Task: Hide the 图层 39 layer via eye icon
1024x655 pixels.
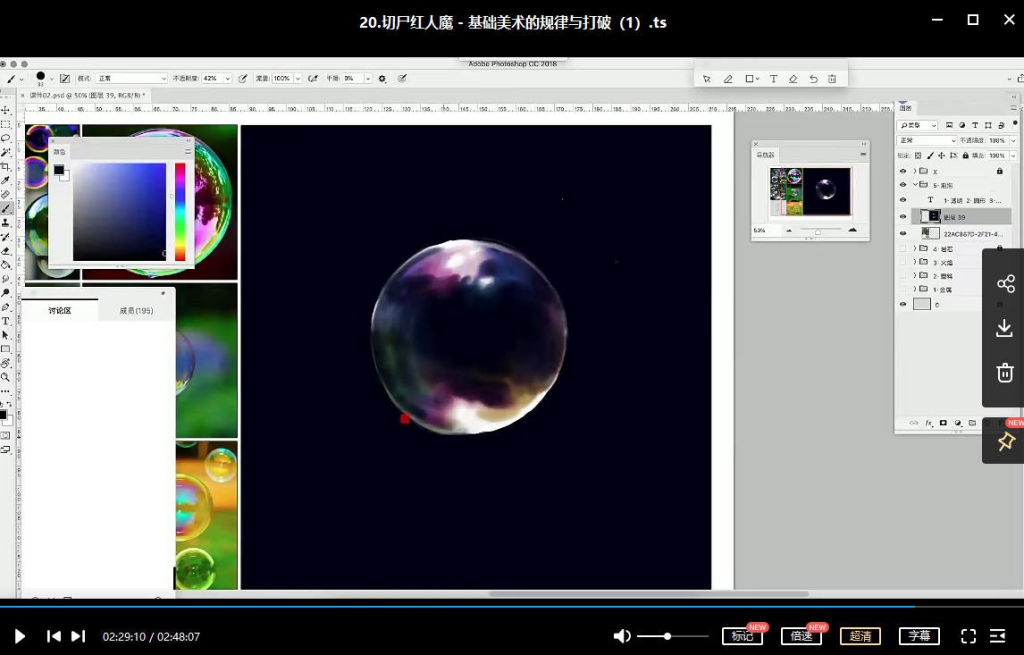Action: pyautogui.click(x=903, y=216)
